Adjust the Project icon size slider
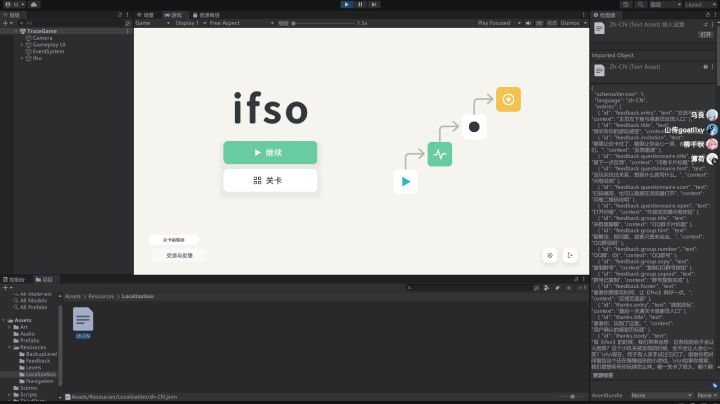The image size is (720, 404). [572, 396]
